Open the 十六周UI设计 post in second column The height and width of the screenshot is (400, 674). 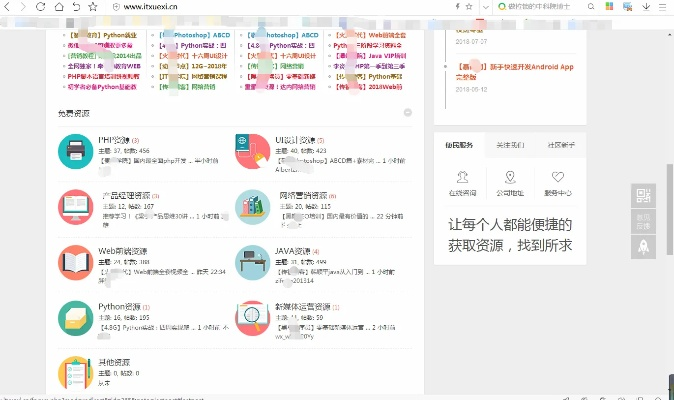[193, 56]
